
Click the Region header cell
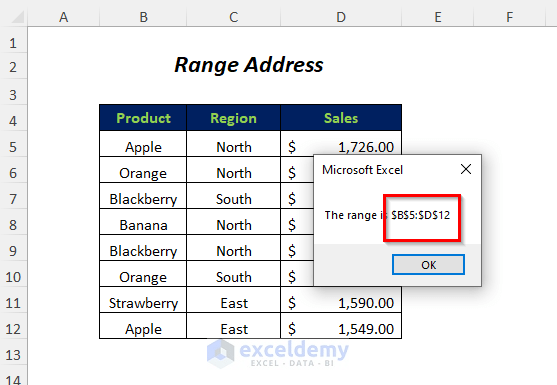233,118
